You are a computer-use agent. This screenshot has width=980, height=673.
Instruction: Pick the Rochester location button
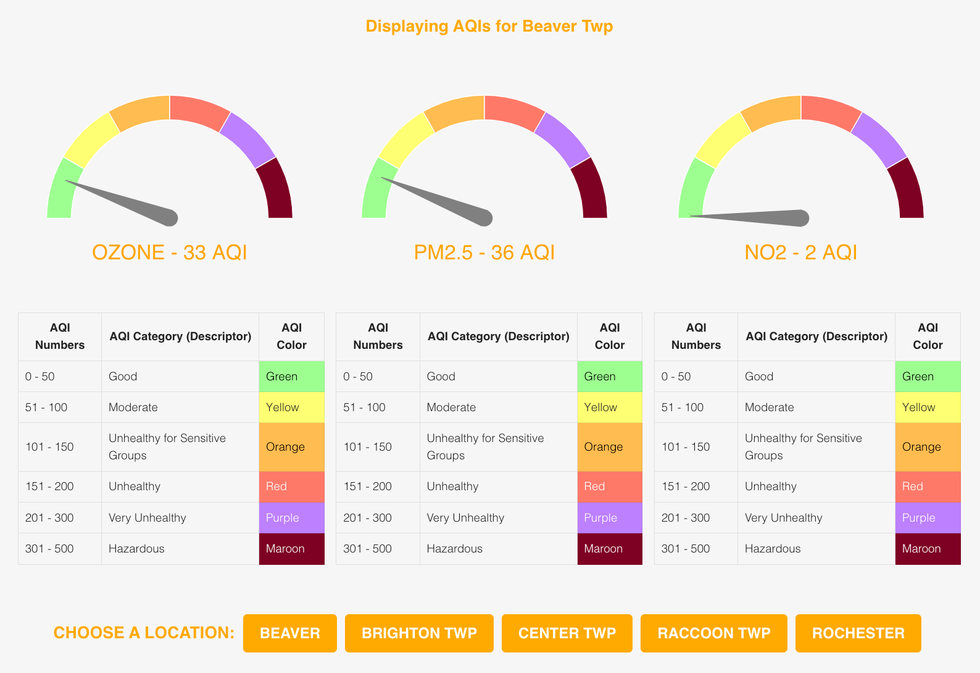(858, 633)
